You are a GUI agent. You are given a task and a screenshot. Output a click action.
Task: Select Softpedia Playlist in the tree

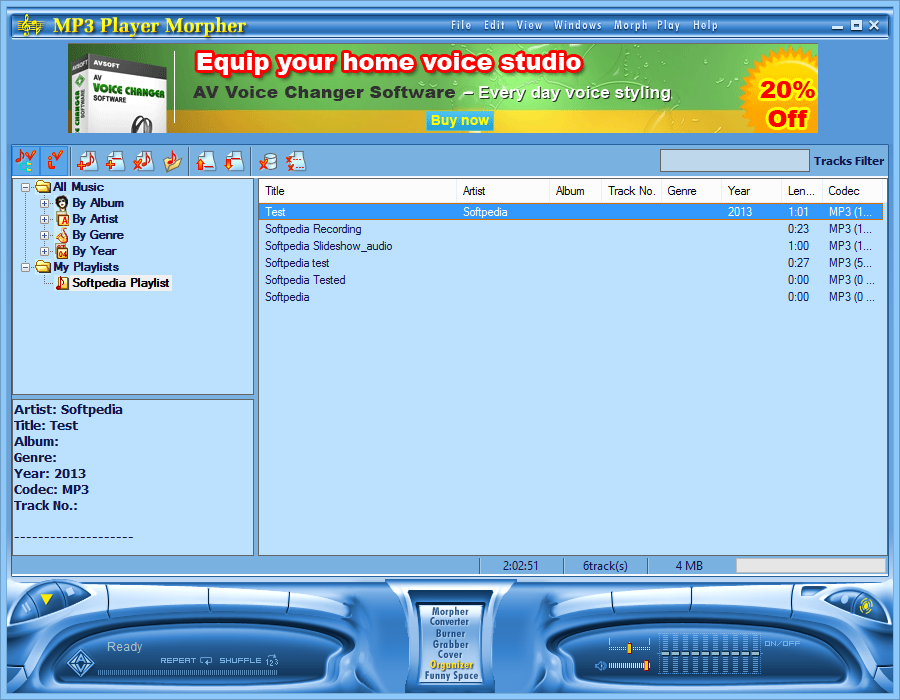tap(121, 283)
